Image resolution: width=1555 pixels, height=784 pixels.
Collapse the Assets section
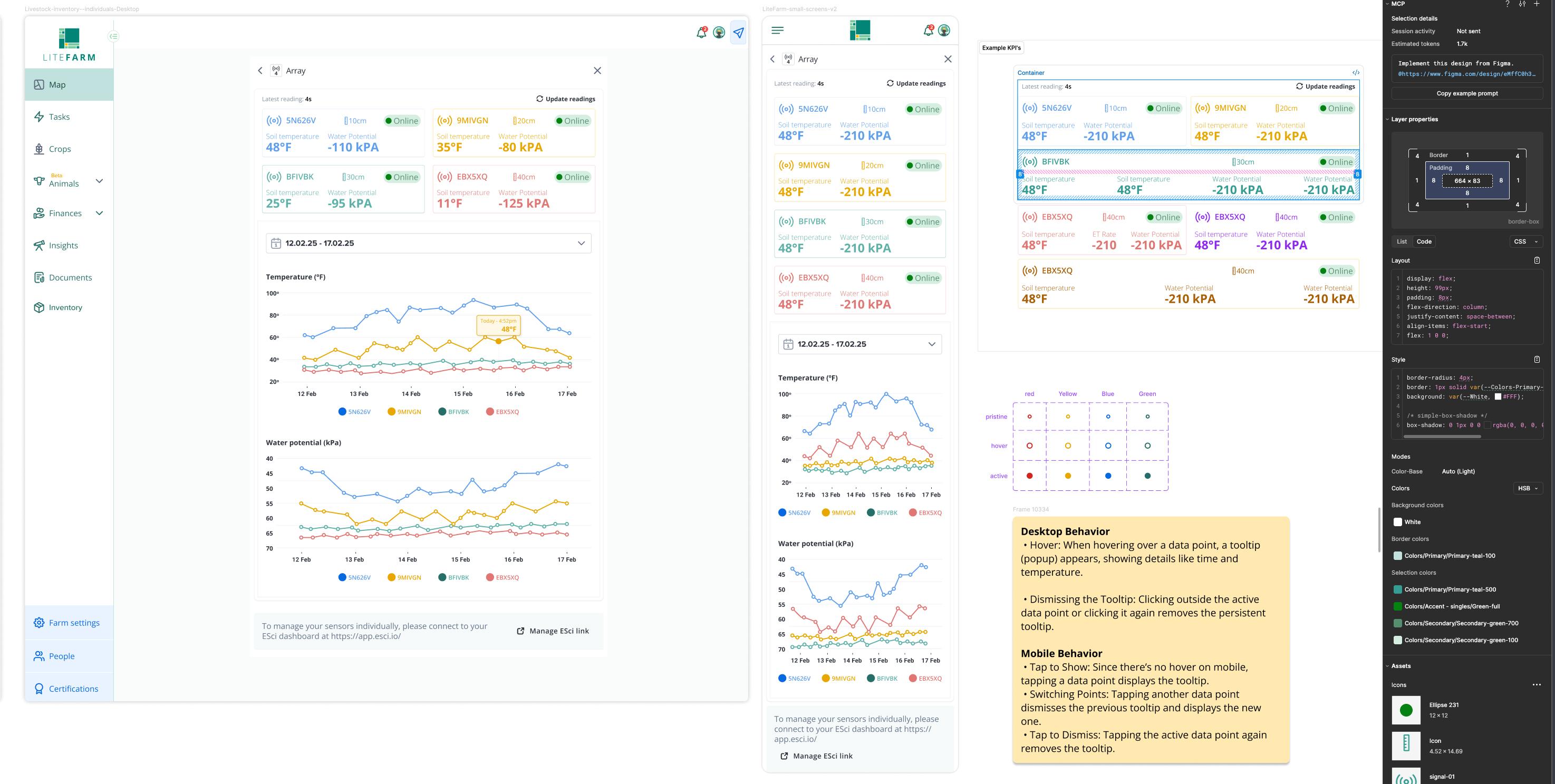point(1387,666)
